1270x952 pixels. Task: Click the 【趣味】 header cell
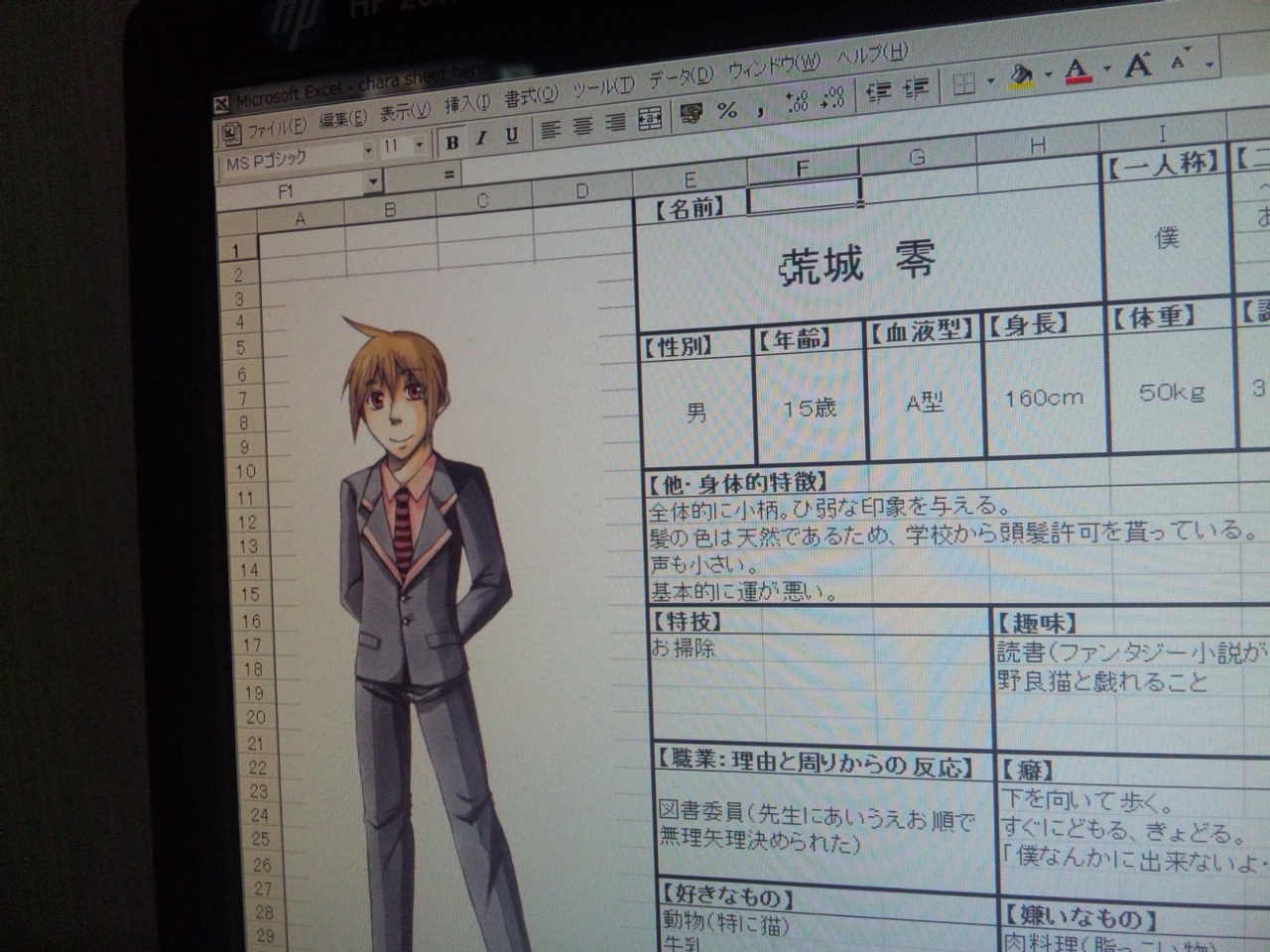(1038, 623)
